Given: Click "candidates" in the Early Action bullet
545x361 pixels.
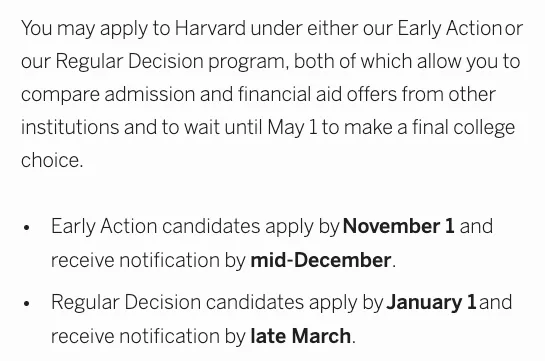Looking at the screenshot, I should point(211,227).
